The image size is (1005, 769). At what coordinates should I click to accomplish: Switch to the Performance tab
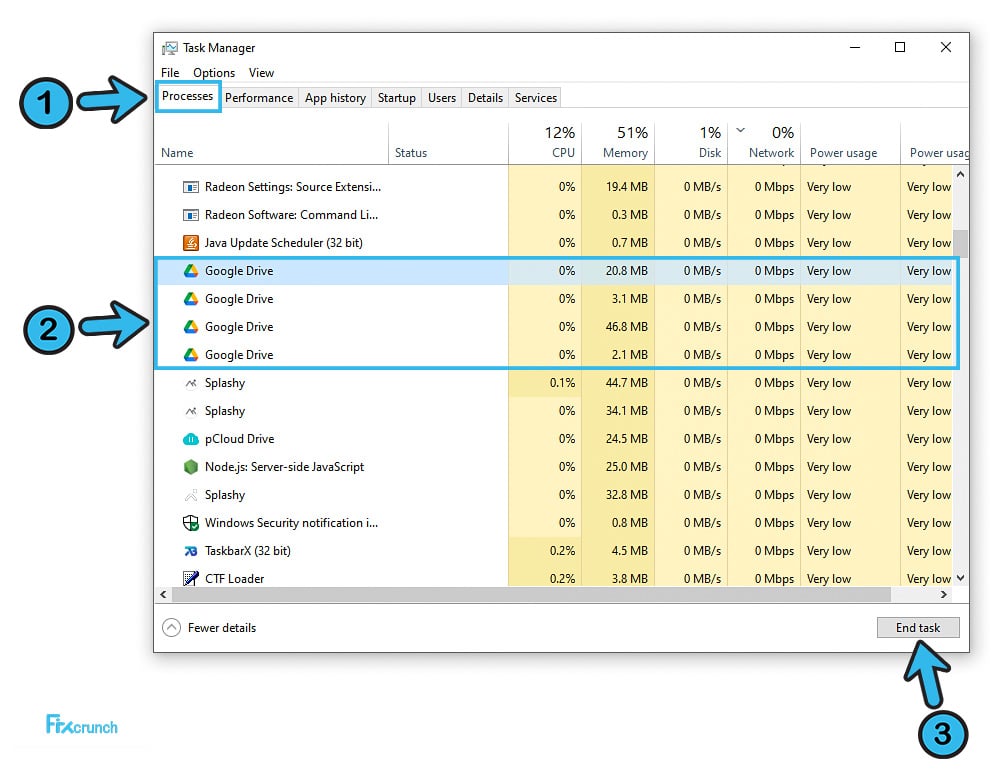pyautogui.click(x=259, y=97)
